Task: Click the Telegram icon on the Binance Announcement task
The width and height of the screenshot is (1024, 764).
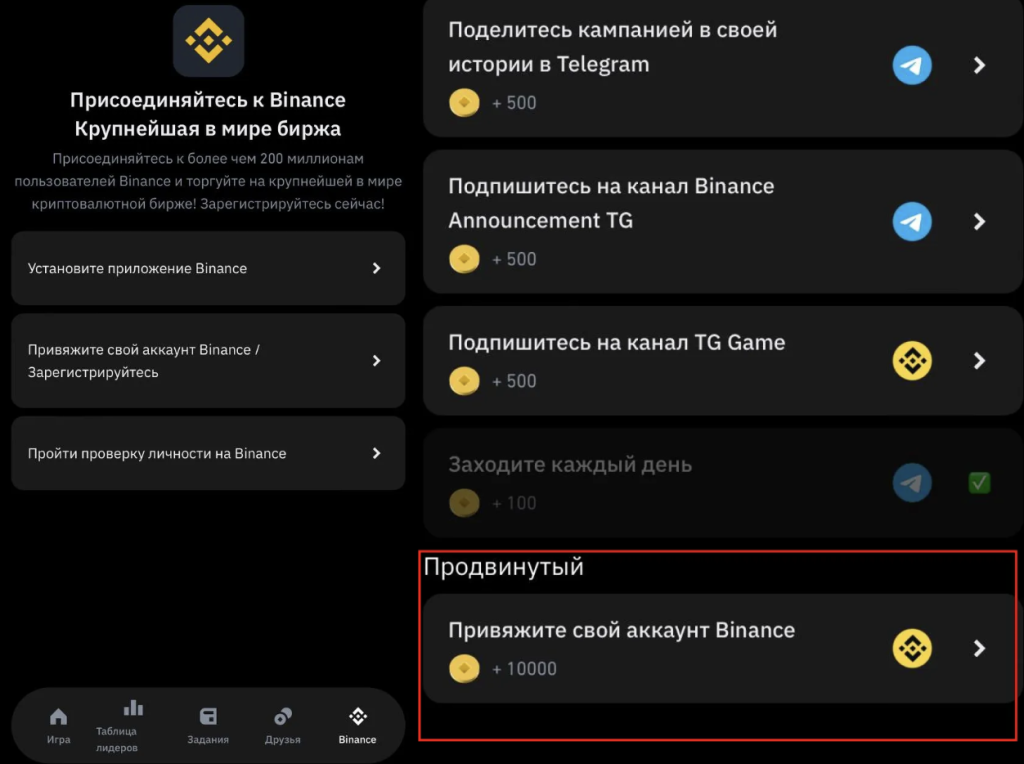Action: [912, 221]
